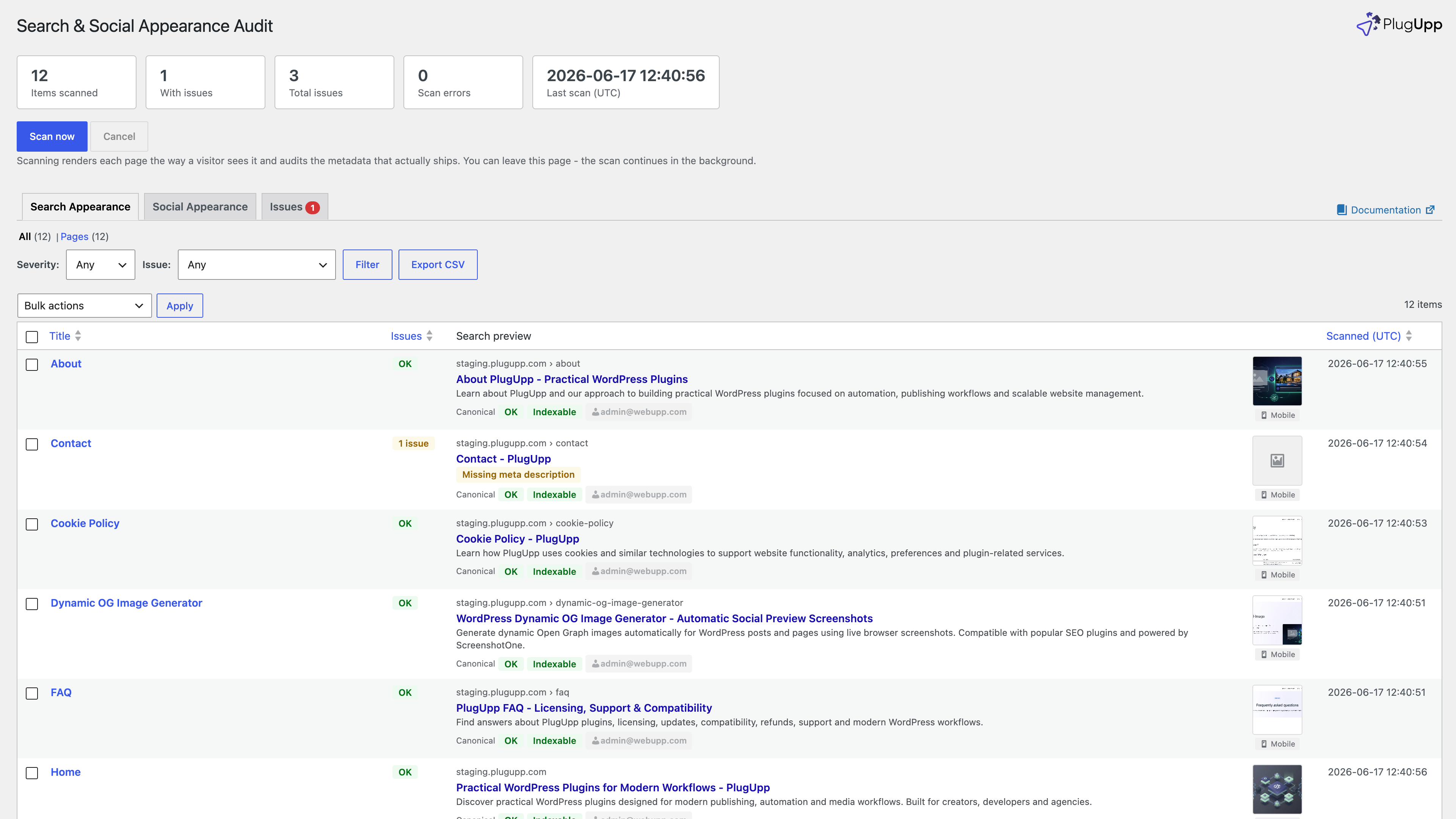Check the Cookie Policy row checkbox

coord(31,524)
